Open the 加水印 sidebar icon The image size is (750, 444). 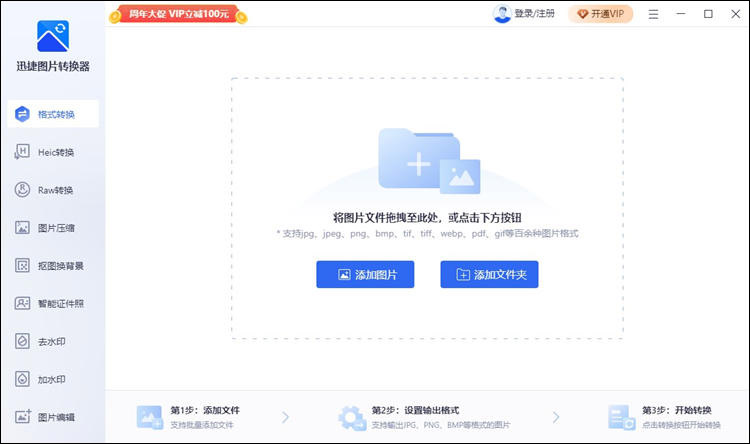[x=22, y=379]
